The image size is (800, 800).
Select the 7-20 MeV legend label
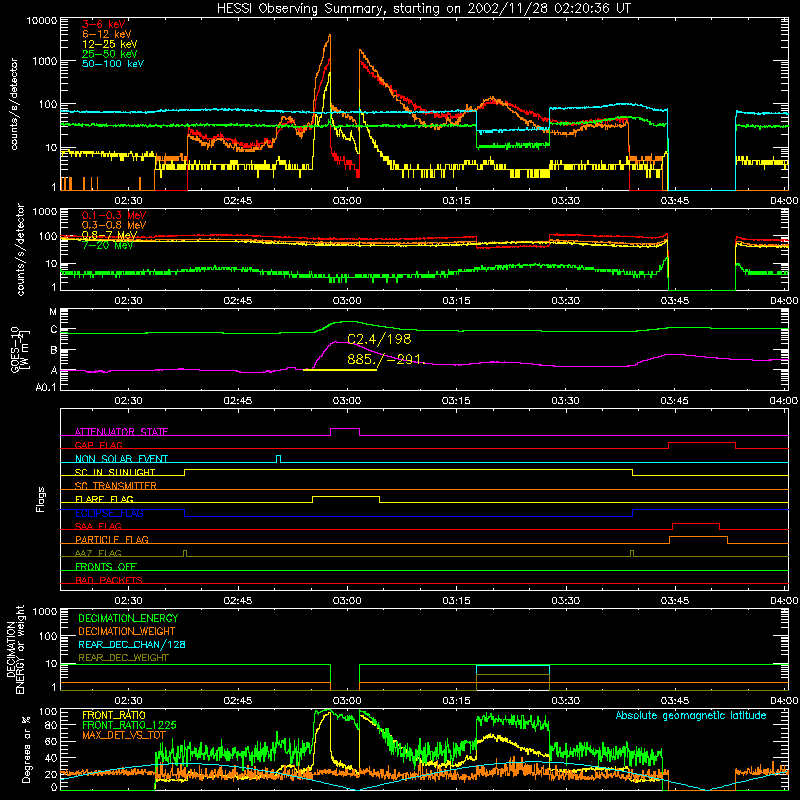(x=107, y=245)
